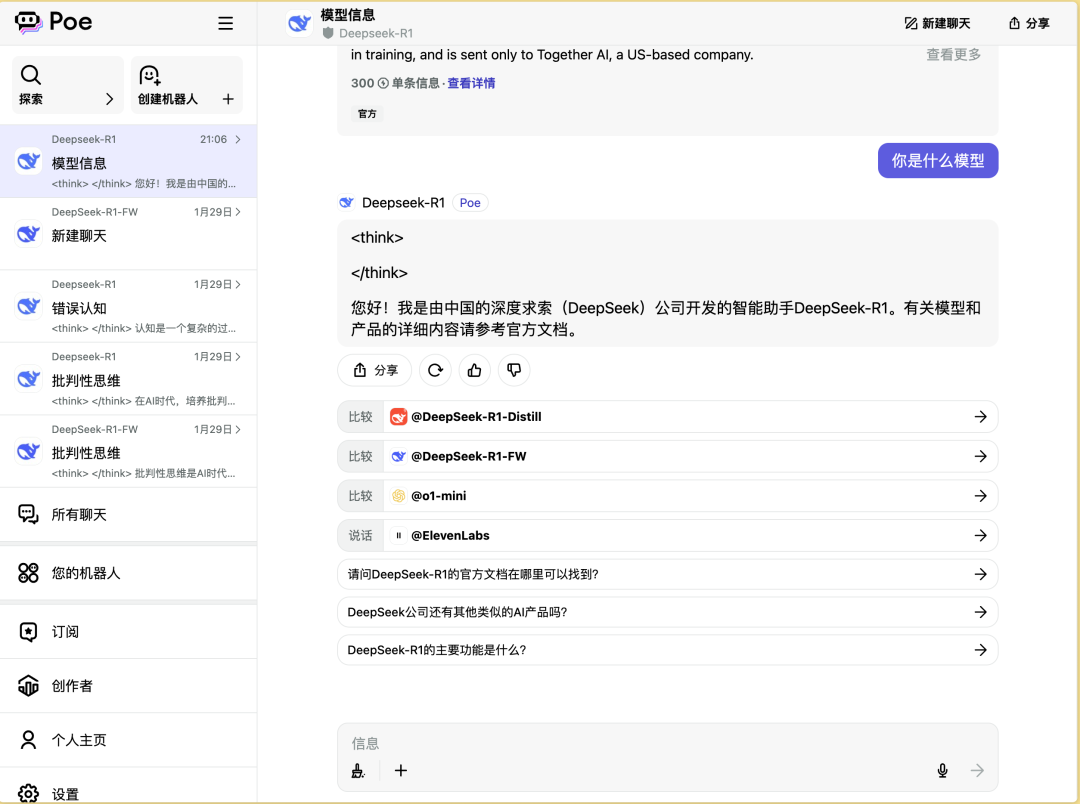Open the 批判性思维 DeepSeek-R1-FW chat

pyautogui.click(x=129, y=451)
